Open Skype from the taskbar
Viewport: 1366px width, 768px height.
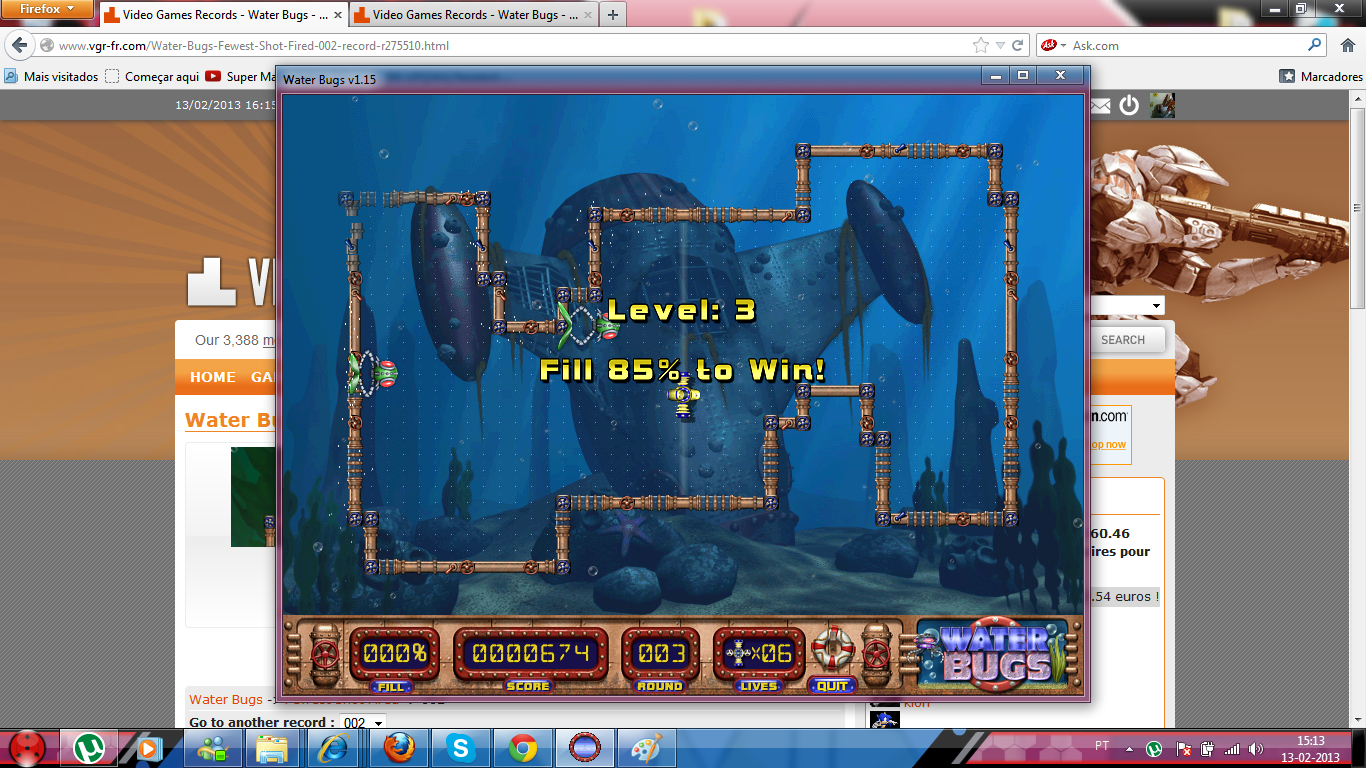(460, 748)
